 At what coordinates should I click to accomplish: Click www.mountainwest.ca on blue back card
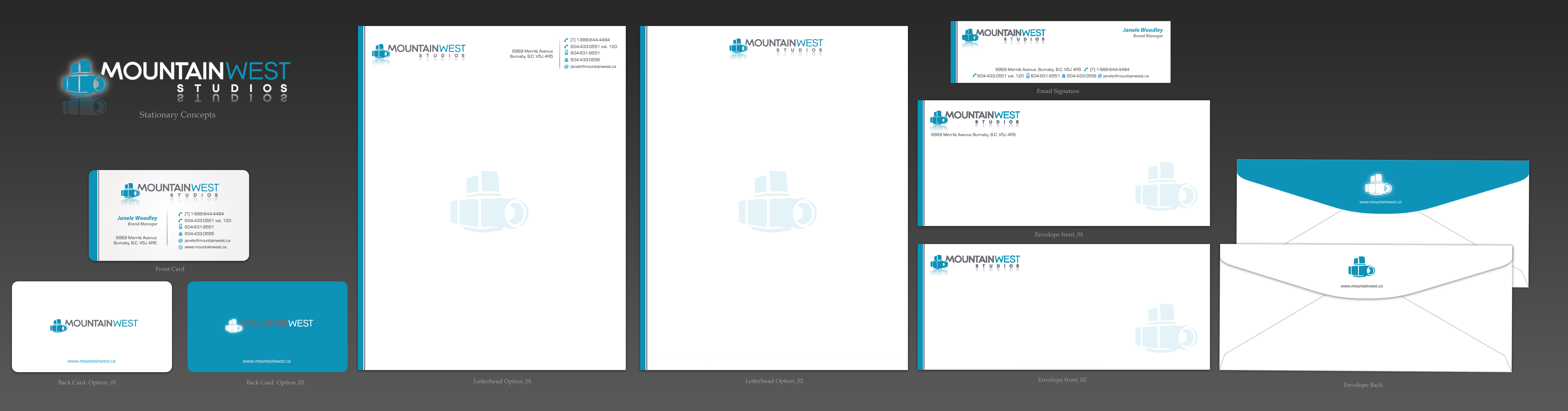(x=267, y=361)
